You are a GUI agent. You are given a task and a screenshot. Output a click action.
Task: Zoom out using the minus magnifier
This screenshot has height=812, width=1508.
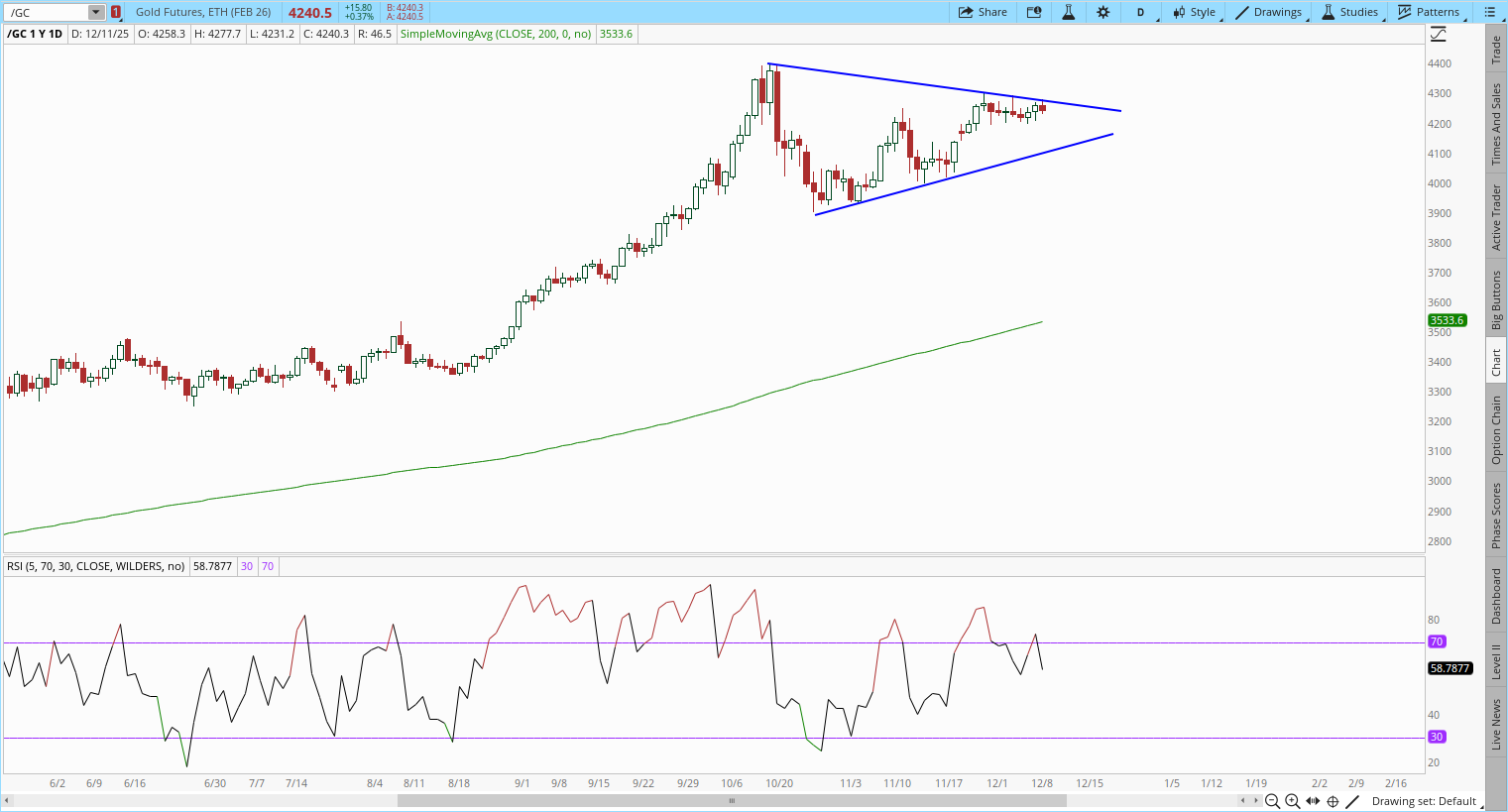pyautogui.click(x=1273, y=801)
